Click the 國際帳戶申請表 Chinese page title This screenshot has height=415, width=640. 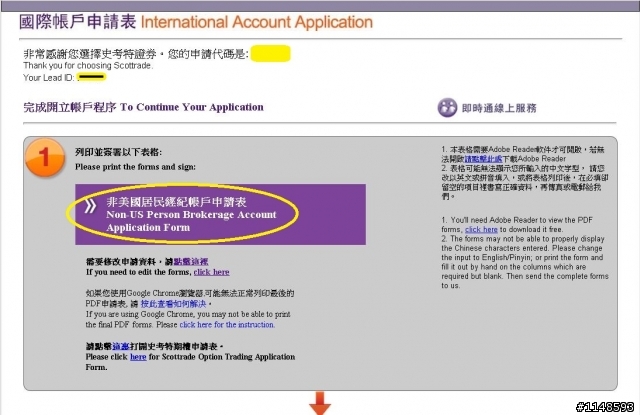coord(78,22)
